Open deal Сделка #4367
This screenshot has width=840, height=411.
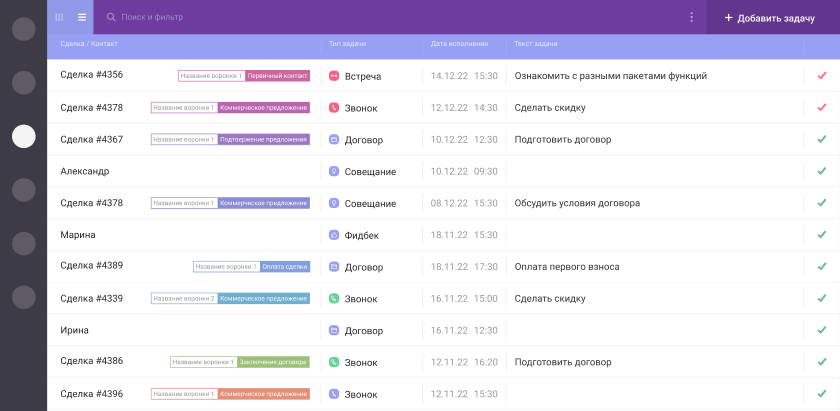click(92, 139)
